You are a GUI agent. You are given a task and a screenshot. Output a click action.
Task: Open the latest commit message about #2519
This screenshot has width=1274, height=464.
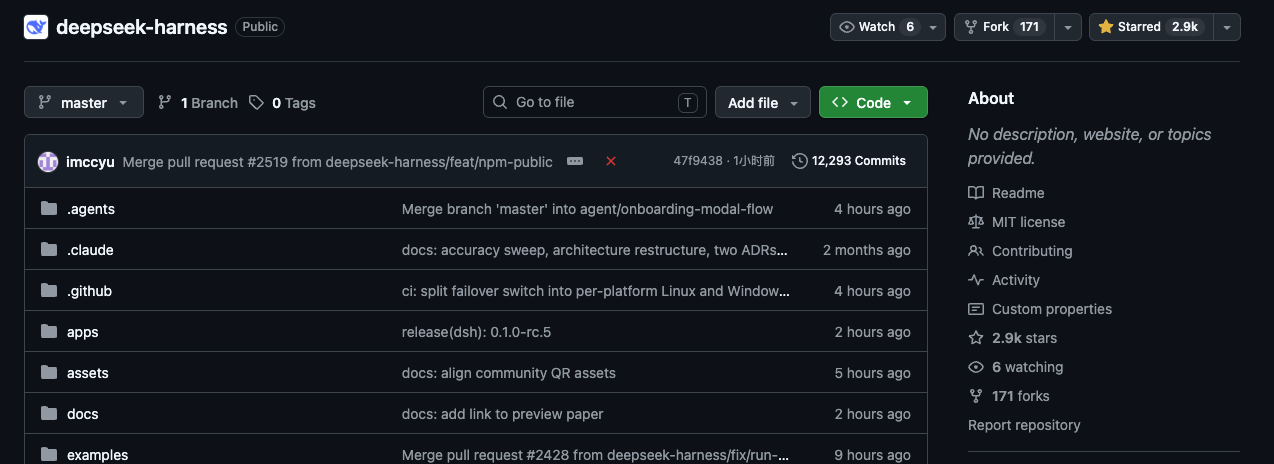(x=337, y=161)
